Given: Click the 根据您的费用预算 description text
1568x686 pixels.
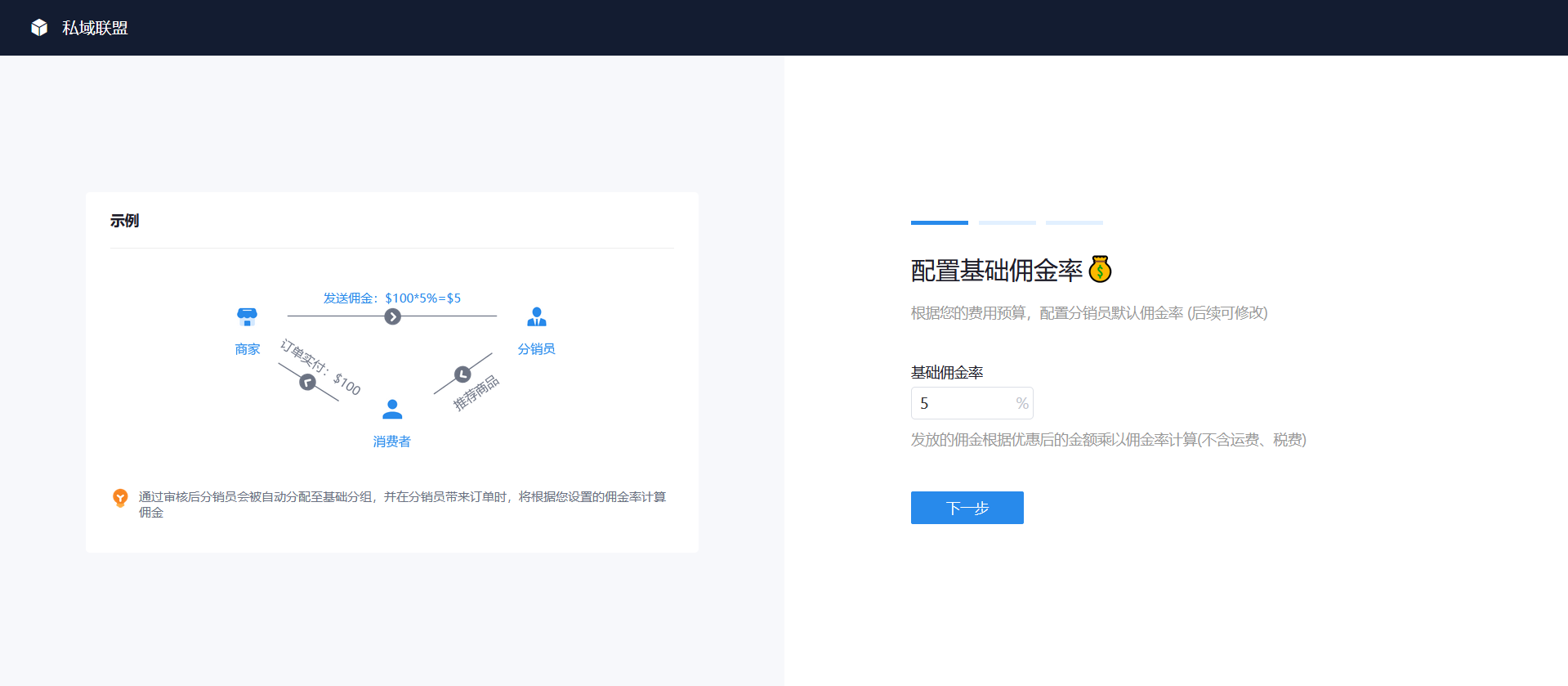Looking at the screenshot, I should (1089, 313).
